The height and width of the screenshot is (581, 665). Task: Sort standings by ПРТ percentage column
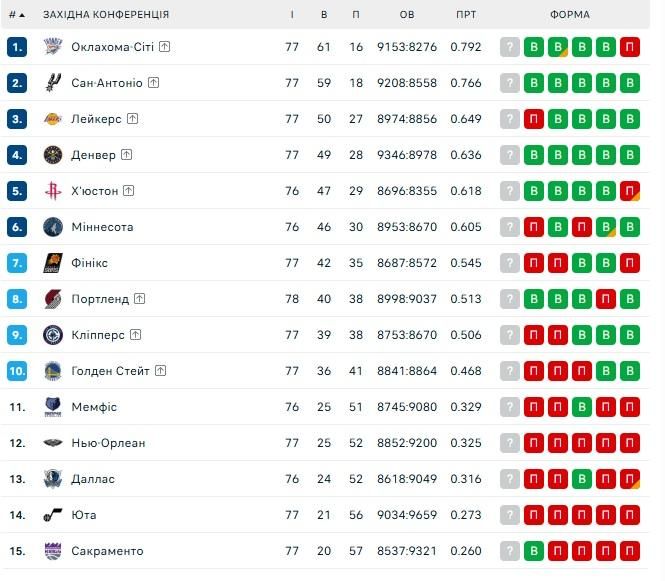click(x=466, y=15)
